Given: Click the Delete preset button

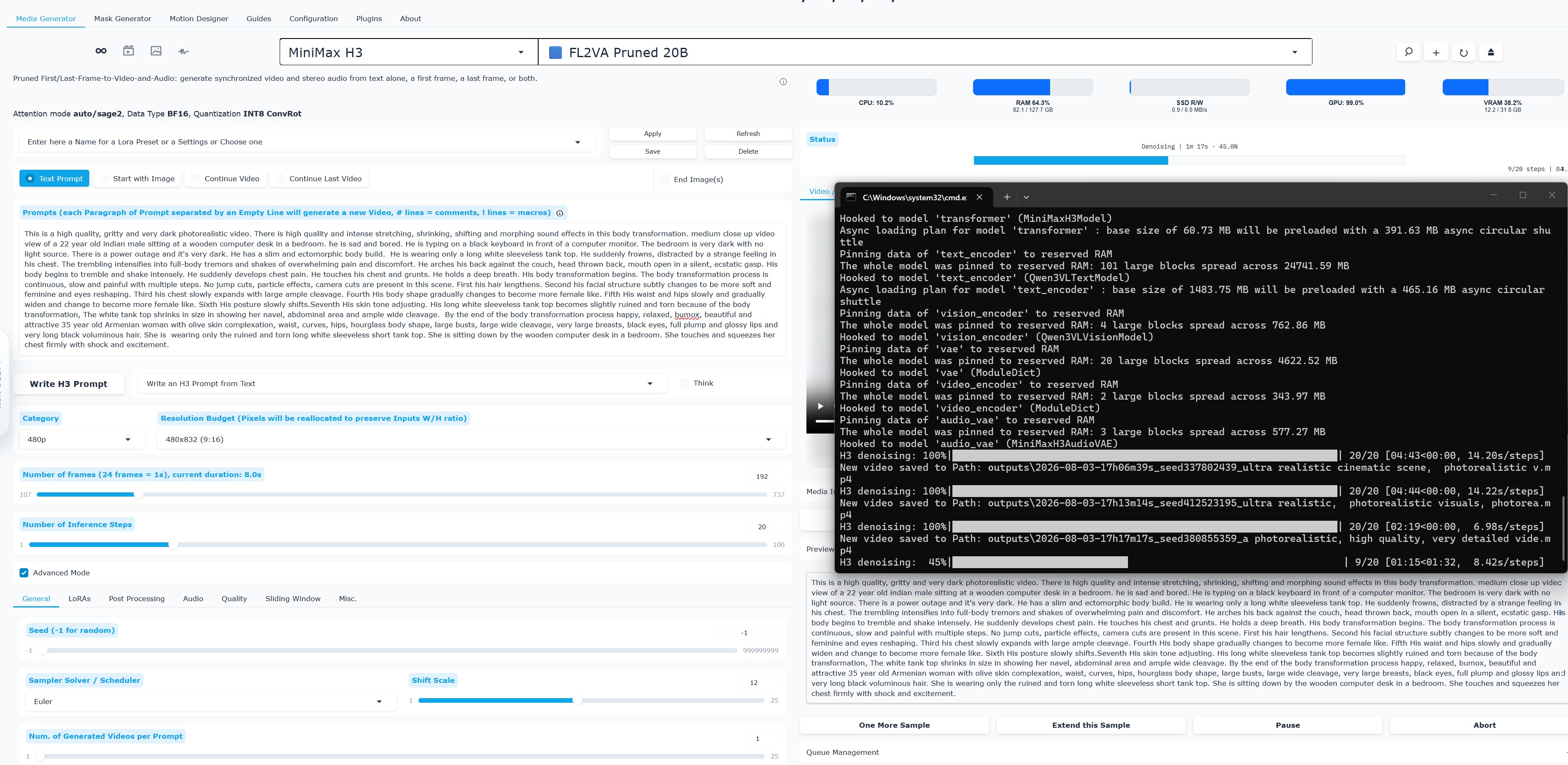Looking at the screenshot, I should pyautogui.click(x=748, y=151).
